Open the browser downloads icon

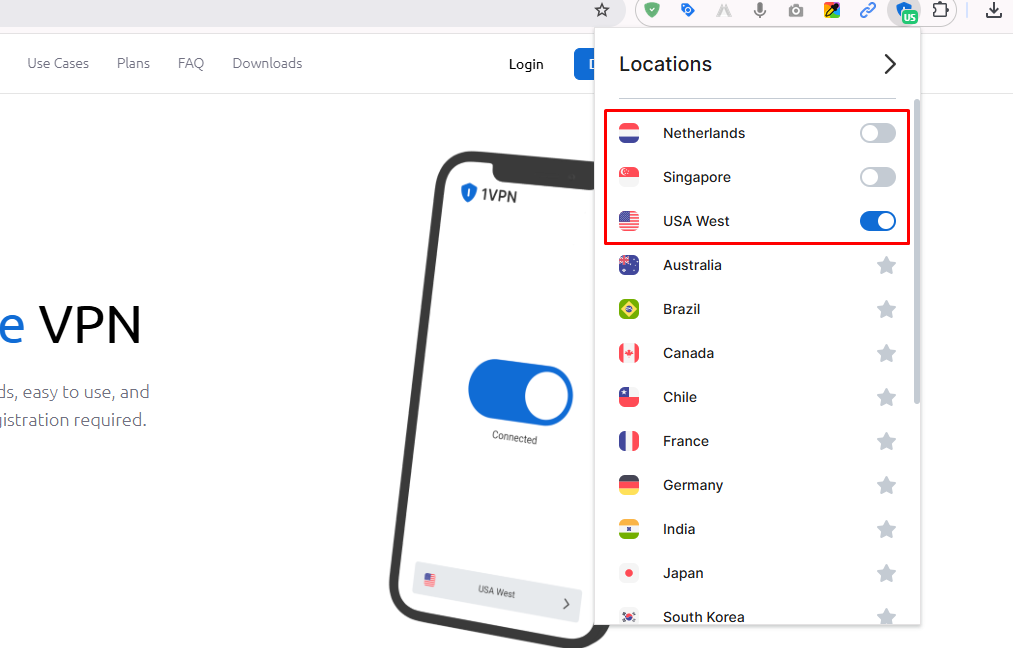993,13
